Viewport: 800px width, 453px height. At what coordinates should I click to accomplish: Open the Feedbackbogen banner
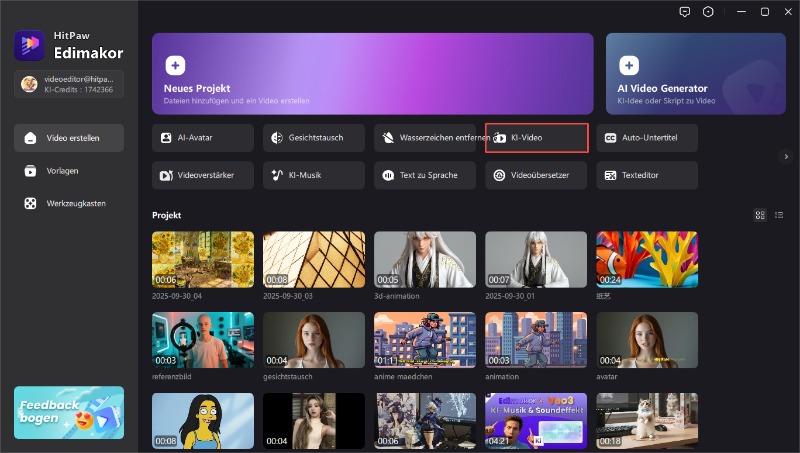[69, 412]
